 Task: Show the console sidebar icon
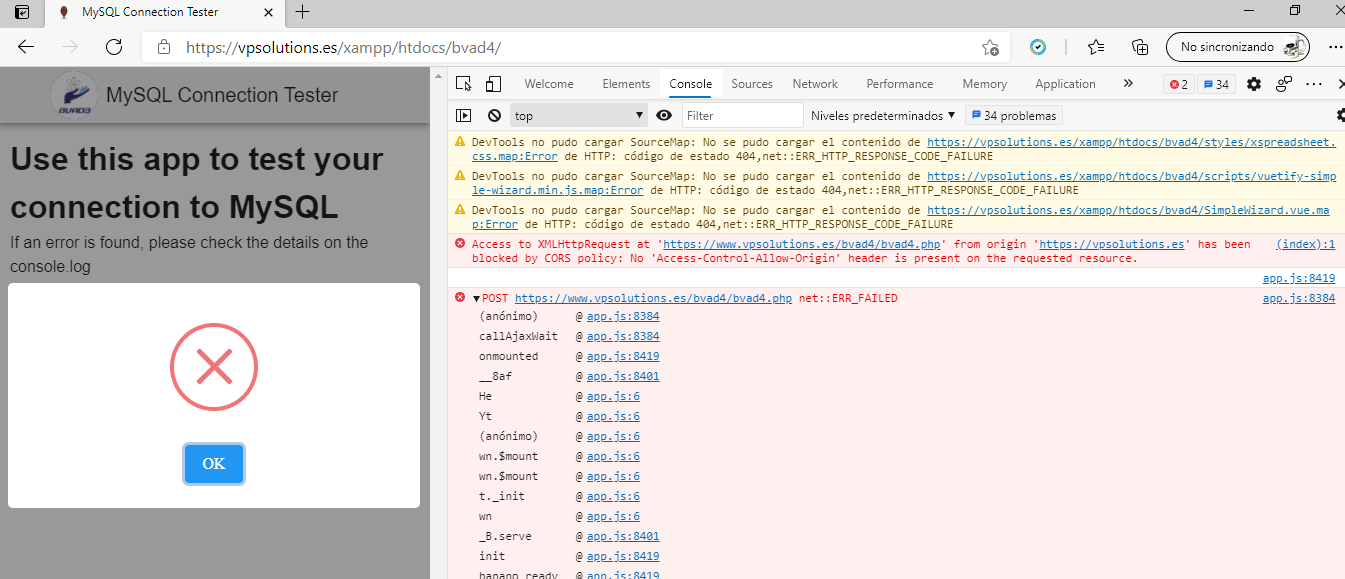(x=464, y=116)
